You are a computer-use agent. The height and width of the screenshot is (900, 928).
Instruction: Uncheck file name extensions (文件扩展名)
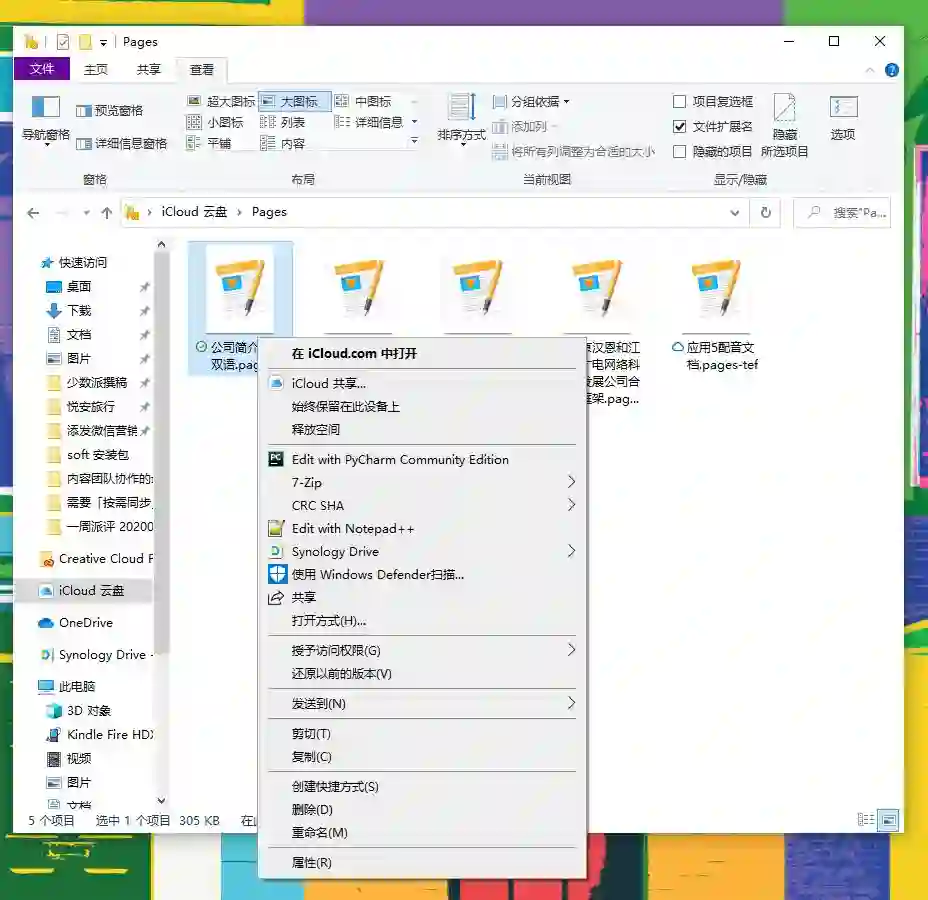point(679,127)
